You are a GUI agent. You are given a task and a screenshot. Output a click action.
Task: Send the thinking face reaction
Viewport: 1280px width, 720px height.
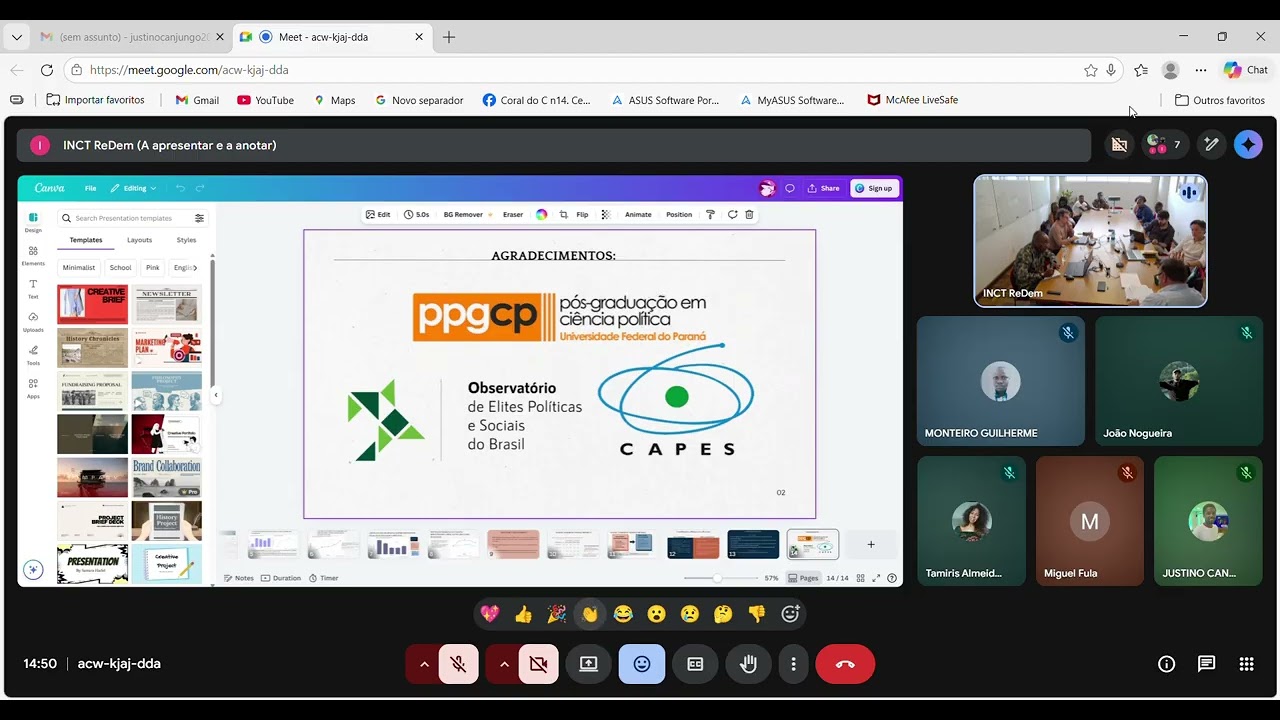pyautogui.click(x=723, y=614)
